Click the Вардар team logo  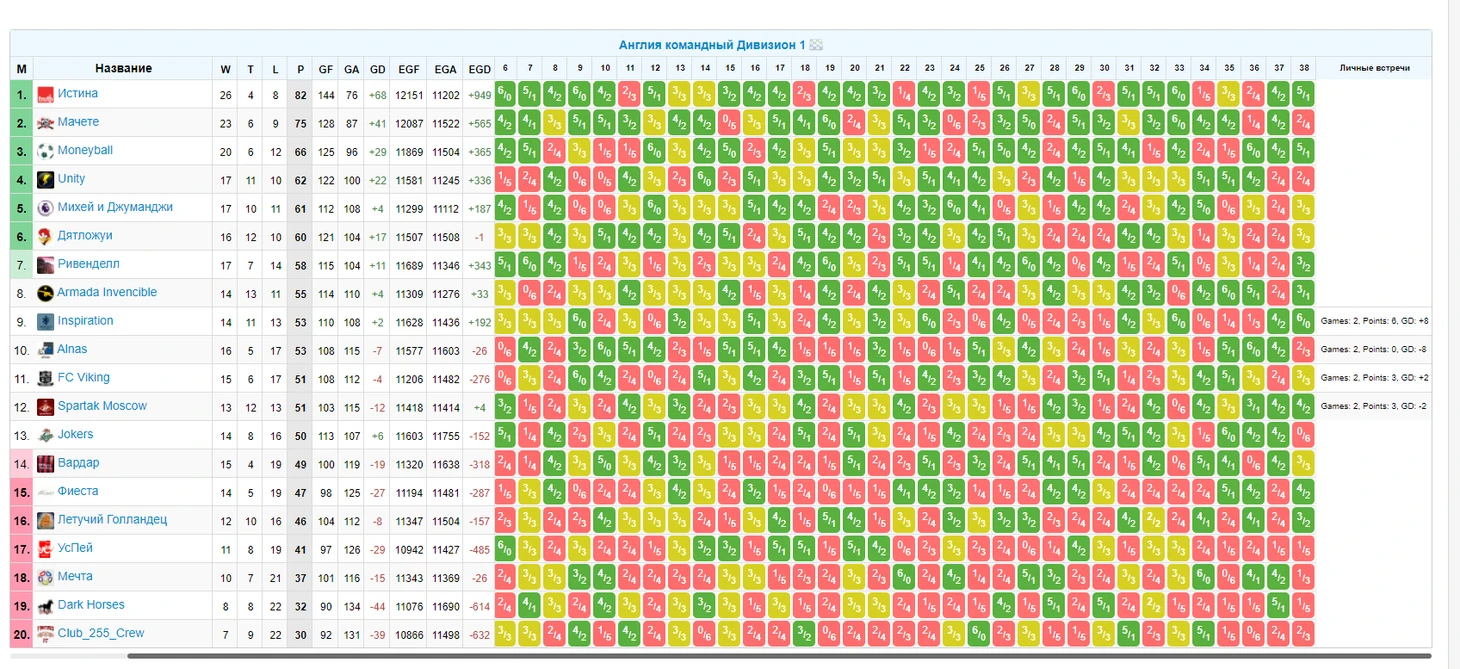click(45, 464)
